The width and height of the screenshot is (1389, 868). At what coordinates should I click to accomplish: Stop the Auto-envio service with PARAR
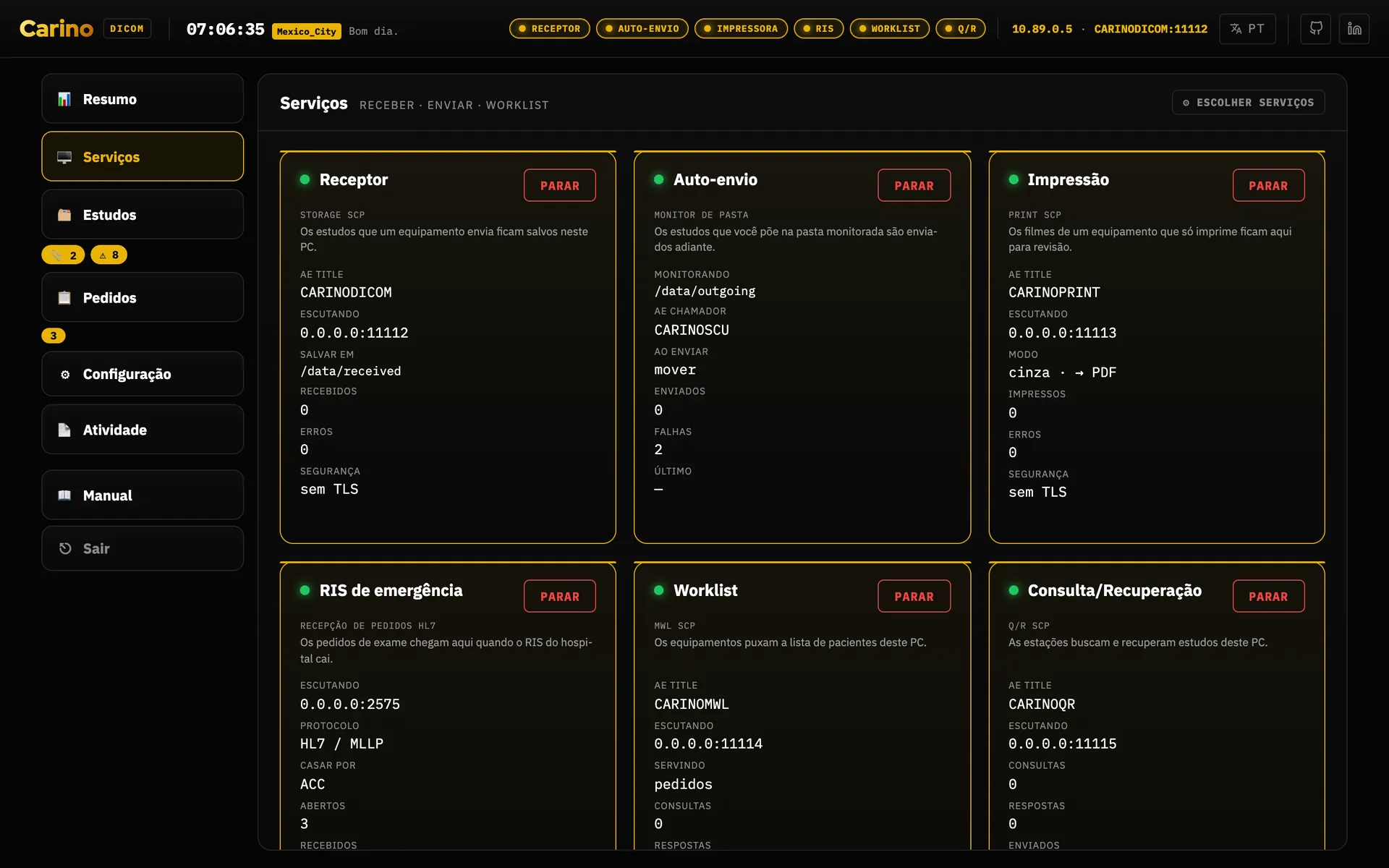[914, 185]
